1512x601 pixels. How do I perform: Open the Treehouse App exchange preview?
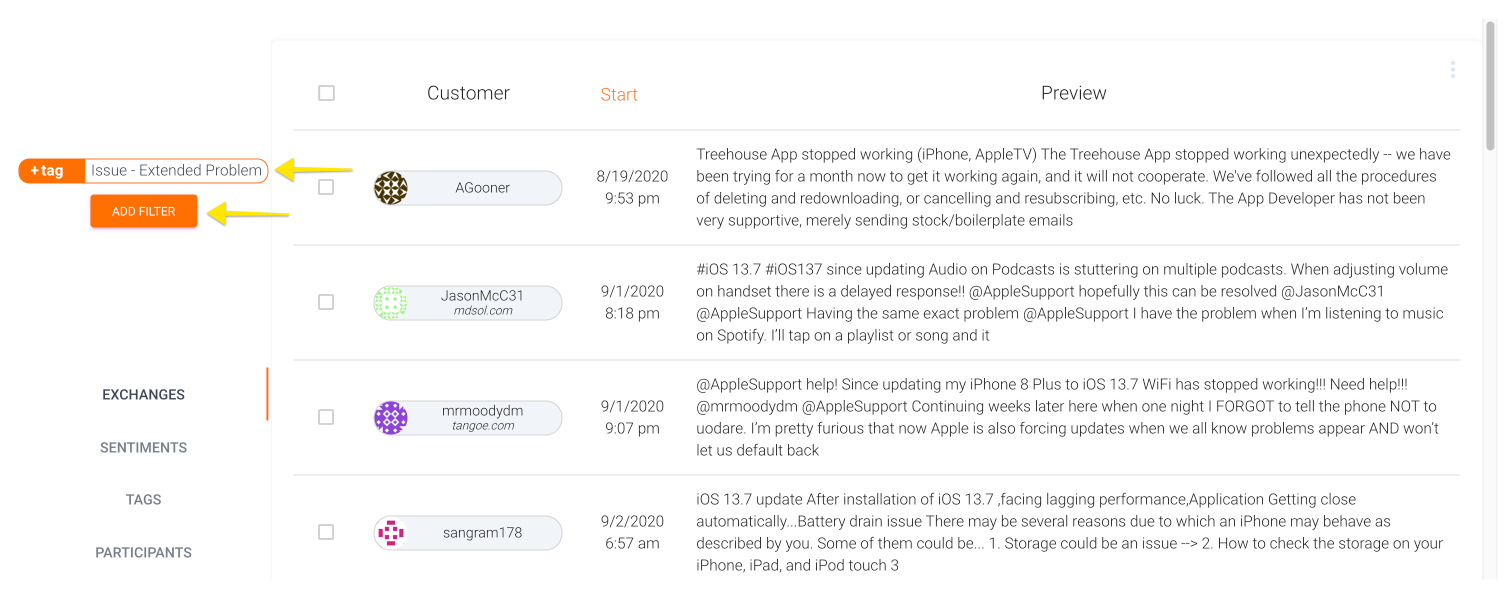tap(1073, 187)
